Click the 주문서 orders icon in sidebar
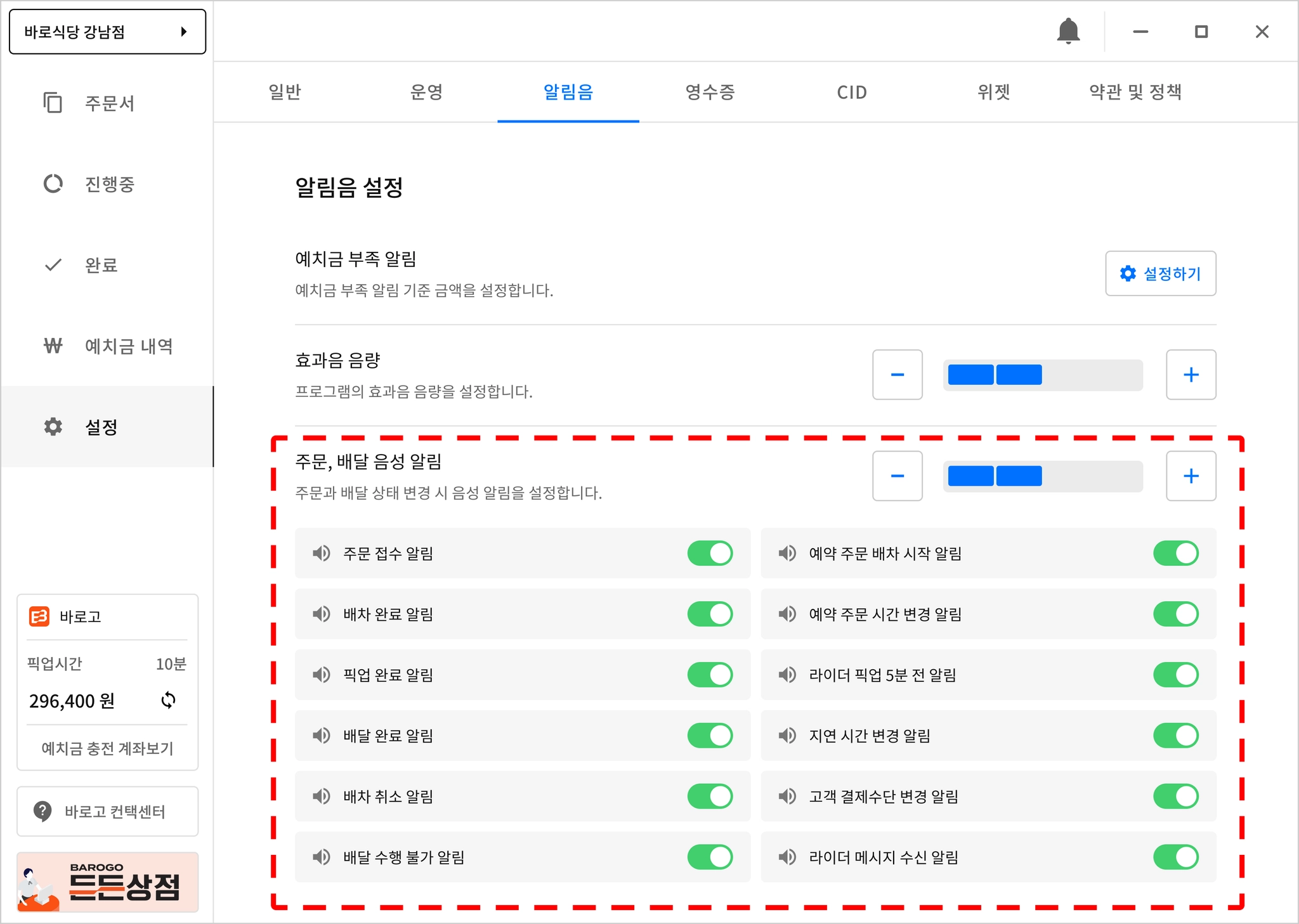Screen dimensions: 1299x924 click(53, 103)
